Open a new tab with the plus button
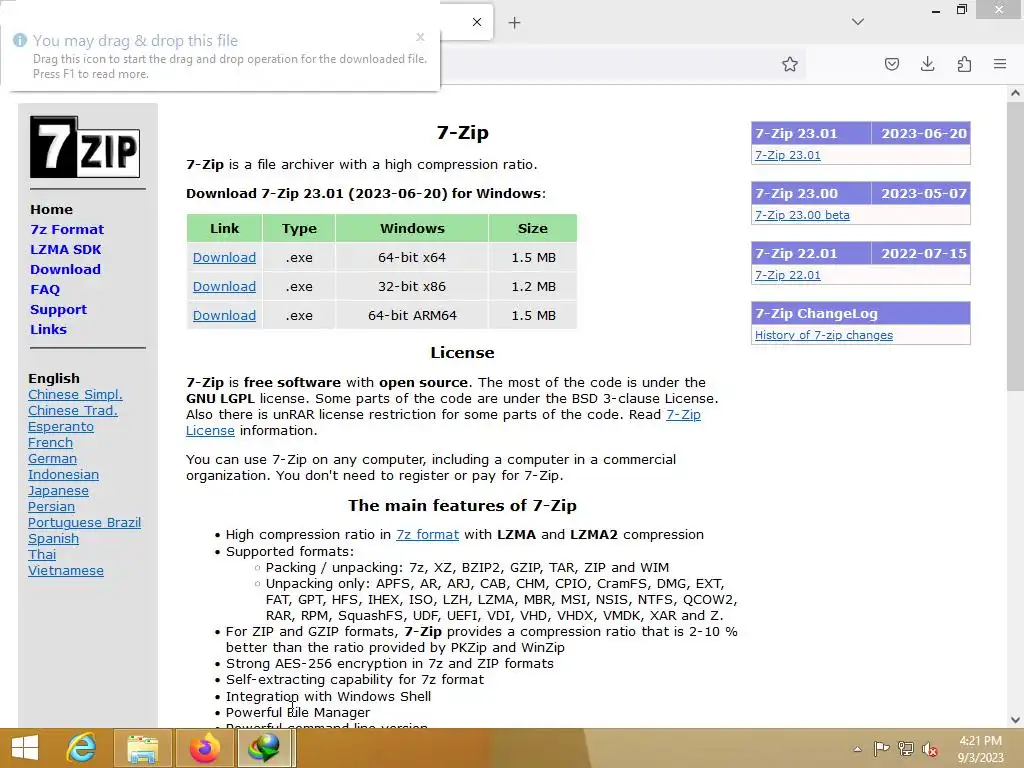Viewport: 1024px width, 768px height. point(515,23)
